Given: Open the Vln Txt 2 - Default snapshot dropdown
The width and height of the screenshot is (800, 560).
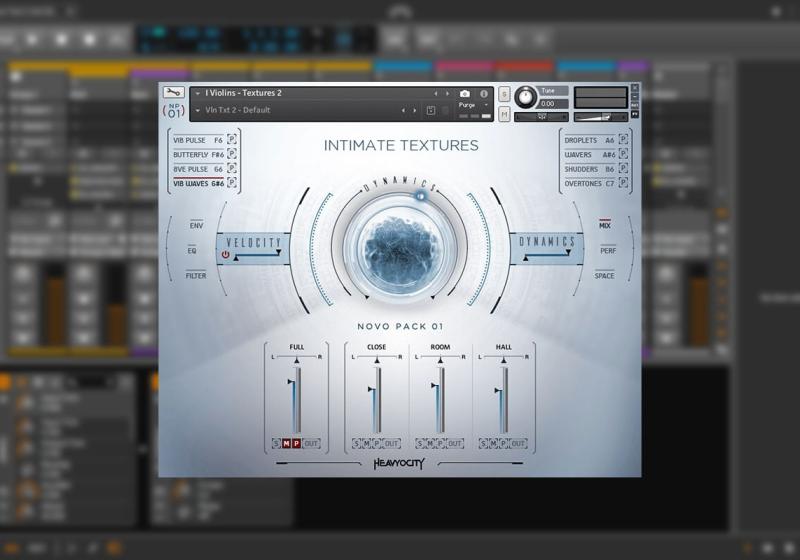Looking at the screenshot, I should pos(197,110).
